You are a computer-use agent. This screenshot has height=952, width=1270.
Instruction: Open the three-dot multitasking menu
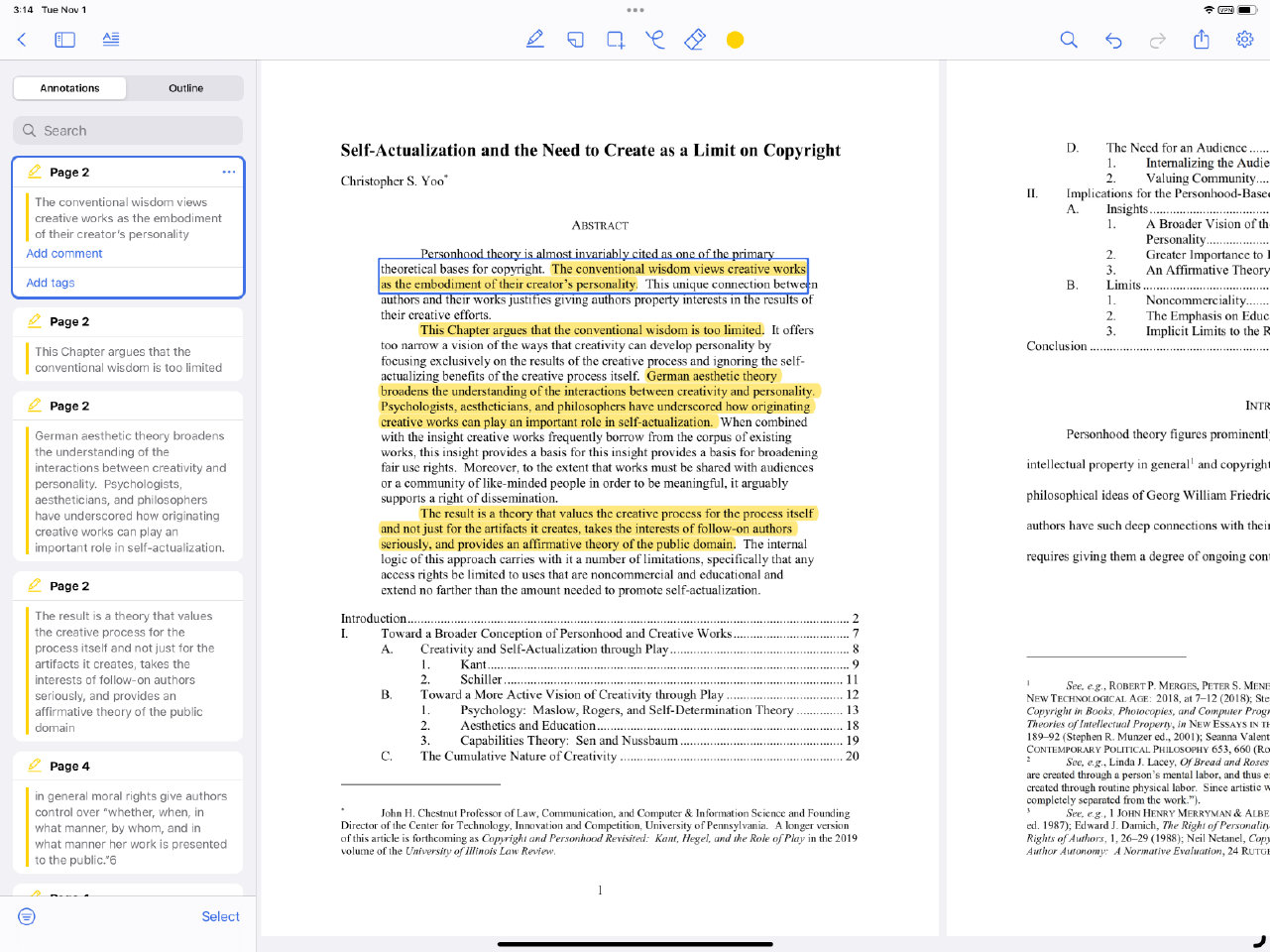click(x=635, y=10)
